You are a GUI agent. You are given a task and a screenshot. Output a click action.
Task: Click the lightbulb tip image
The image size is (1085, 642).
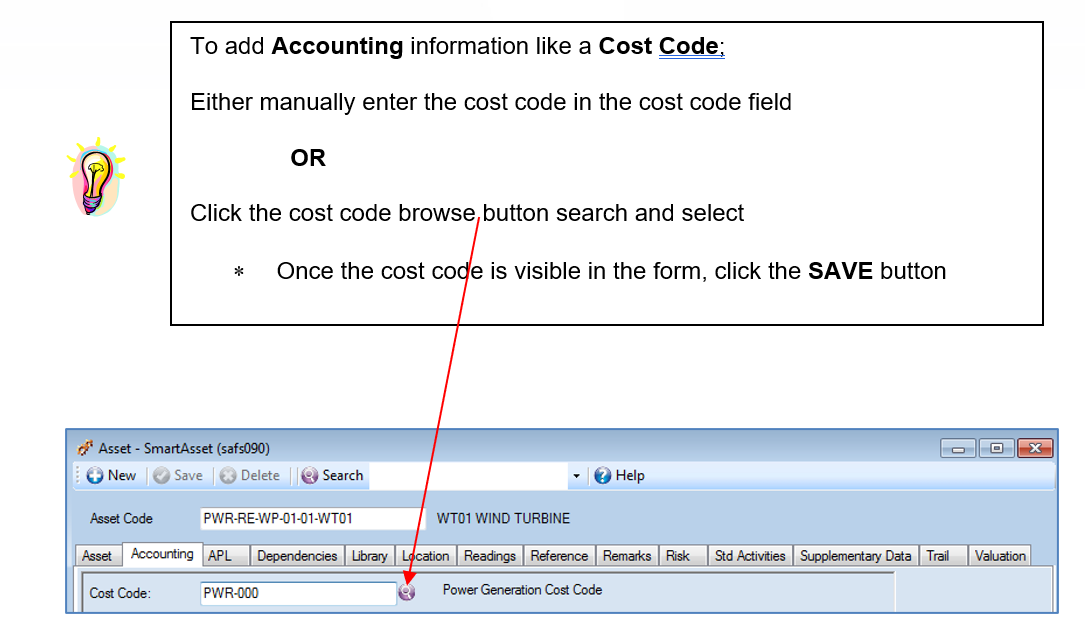[x=96, y=177]
